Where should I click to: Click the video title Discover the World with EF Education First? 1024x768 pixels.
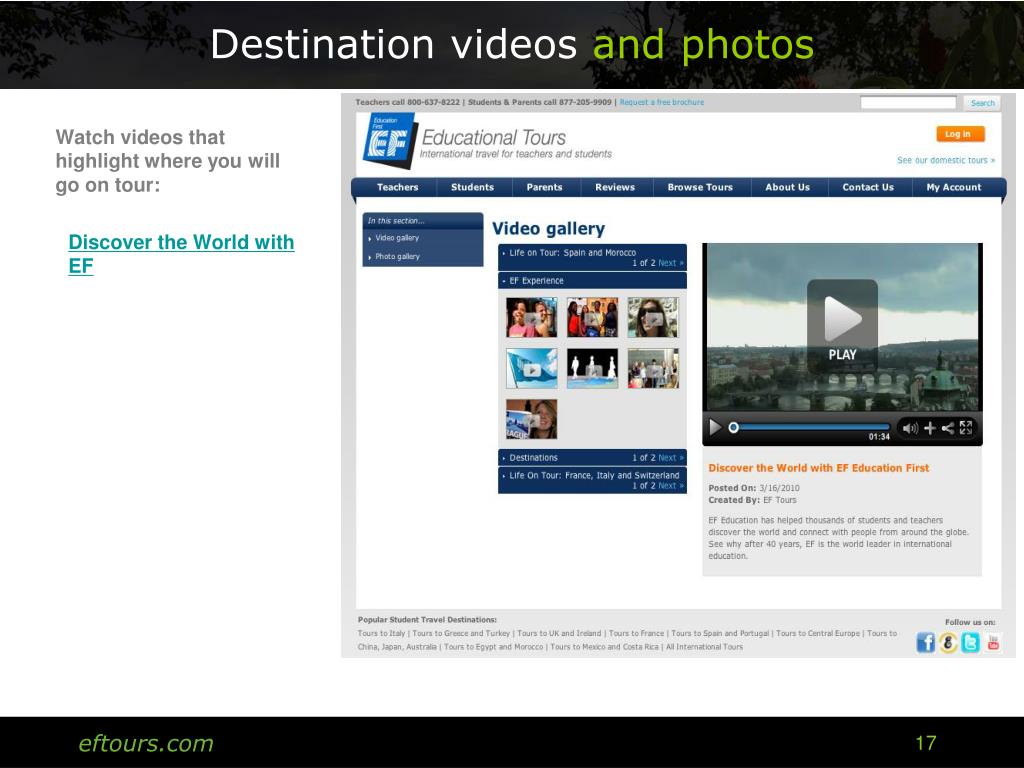click(818, 468)
